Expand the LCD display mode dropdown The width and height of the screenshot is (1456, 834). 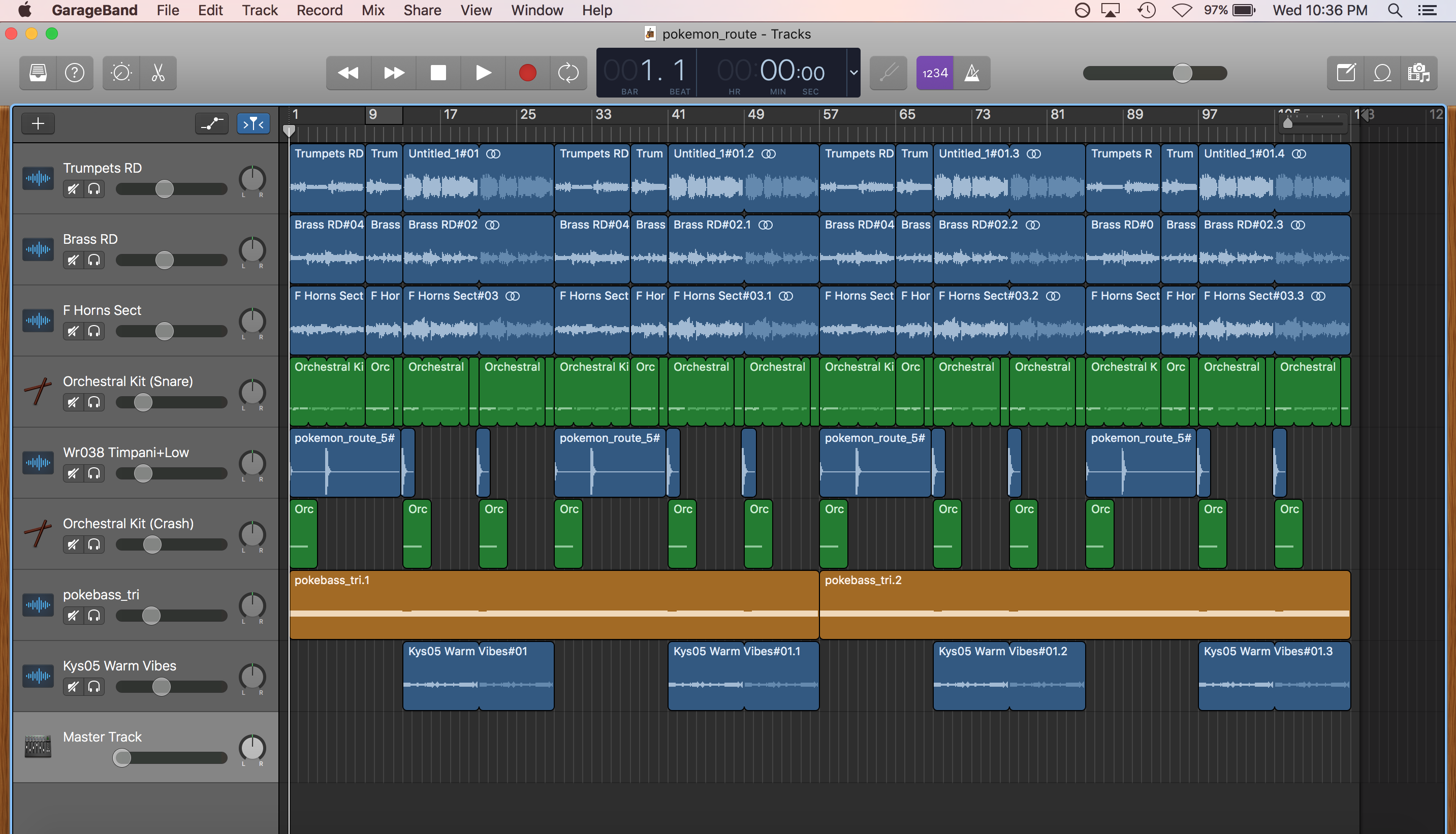coord(853,73)
